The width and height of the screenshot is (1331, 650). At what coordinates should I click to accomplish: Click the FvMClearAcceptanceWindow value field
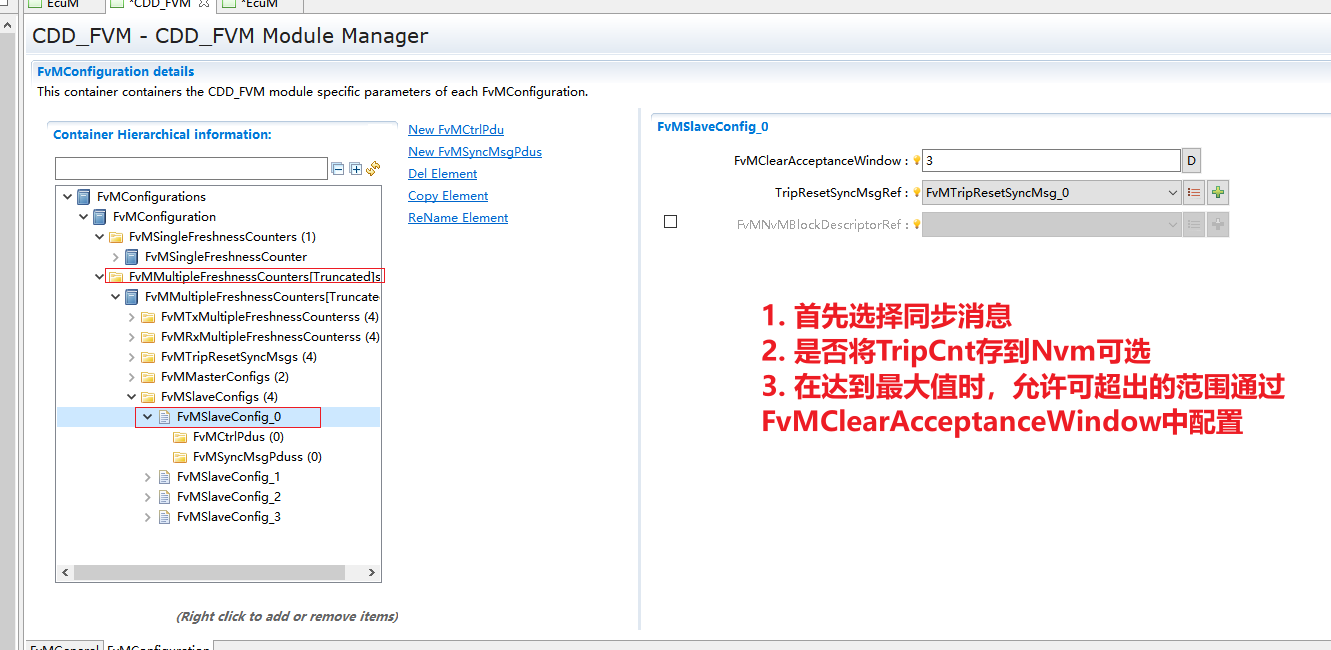tap(1050, 161)
